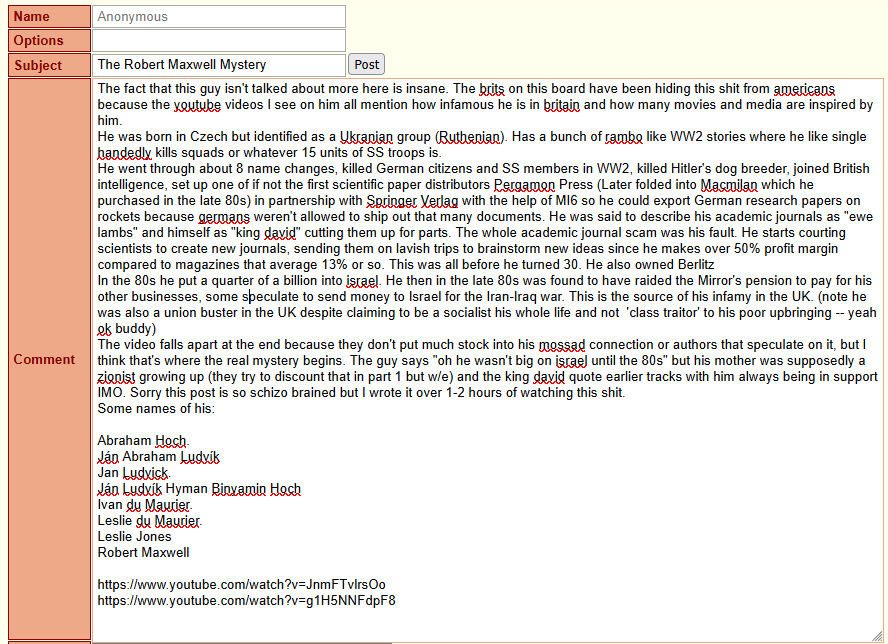Click the empty Options input field

[219, 41]
